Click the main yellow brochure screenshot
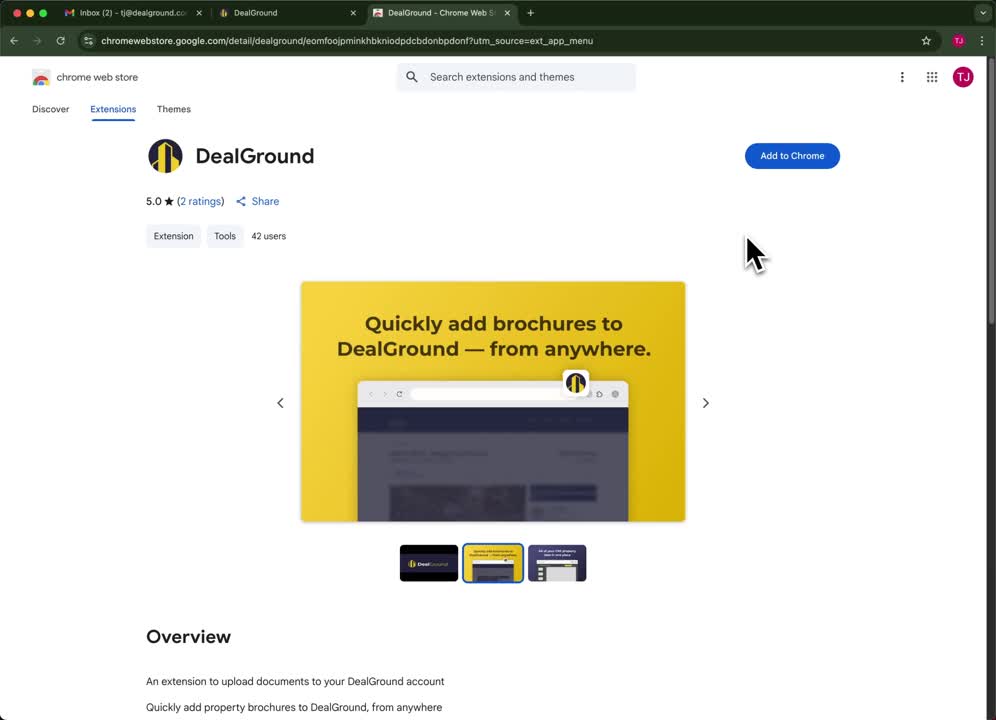This screenshot has width=996, height=720. [x=493, y=402]
